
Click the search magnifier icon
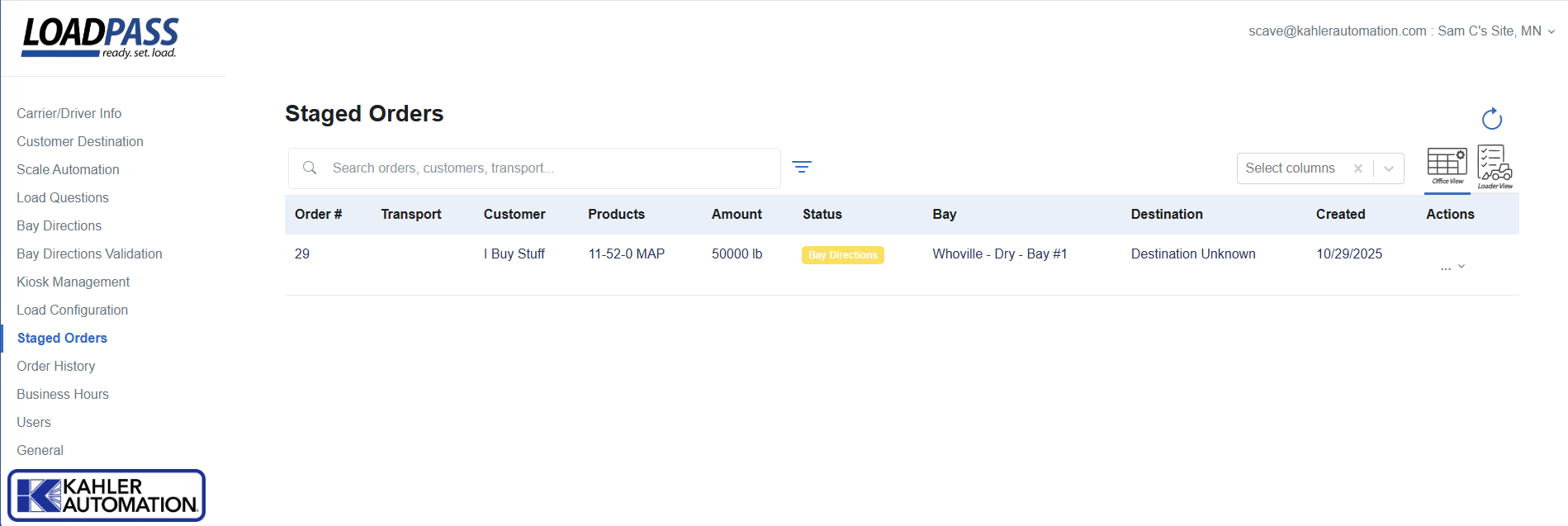310,168
